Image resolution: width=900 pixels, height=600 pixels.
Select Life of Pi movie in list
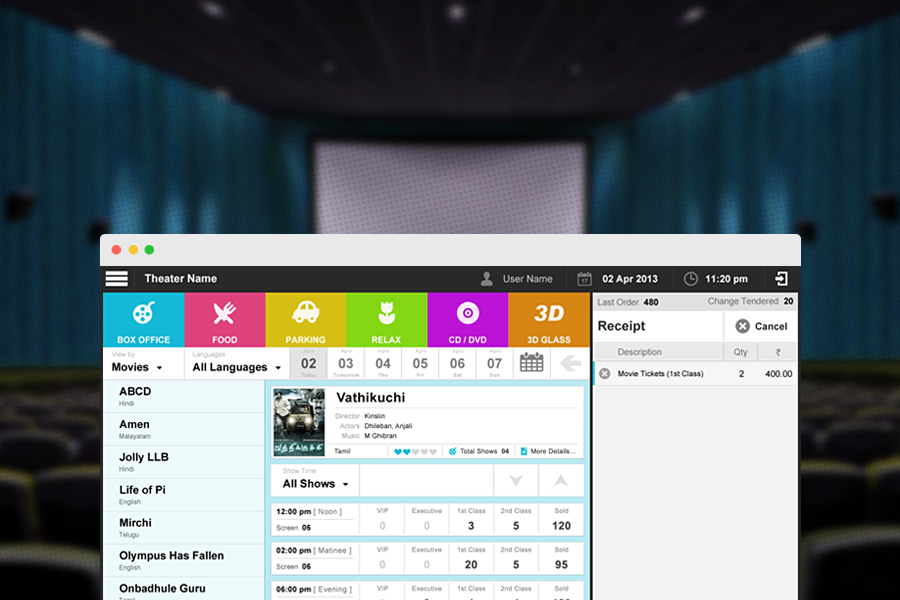point(184,494)
